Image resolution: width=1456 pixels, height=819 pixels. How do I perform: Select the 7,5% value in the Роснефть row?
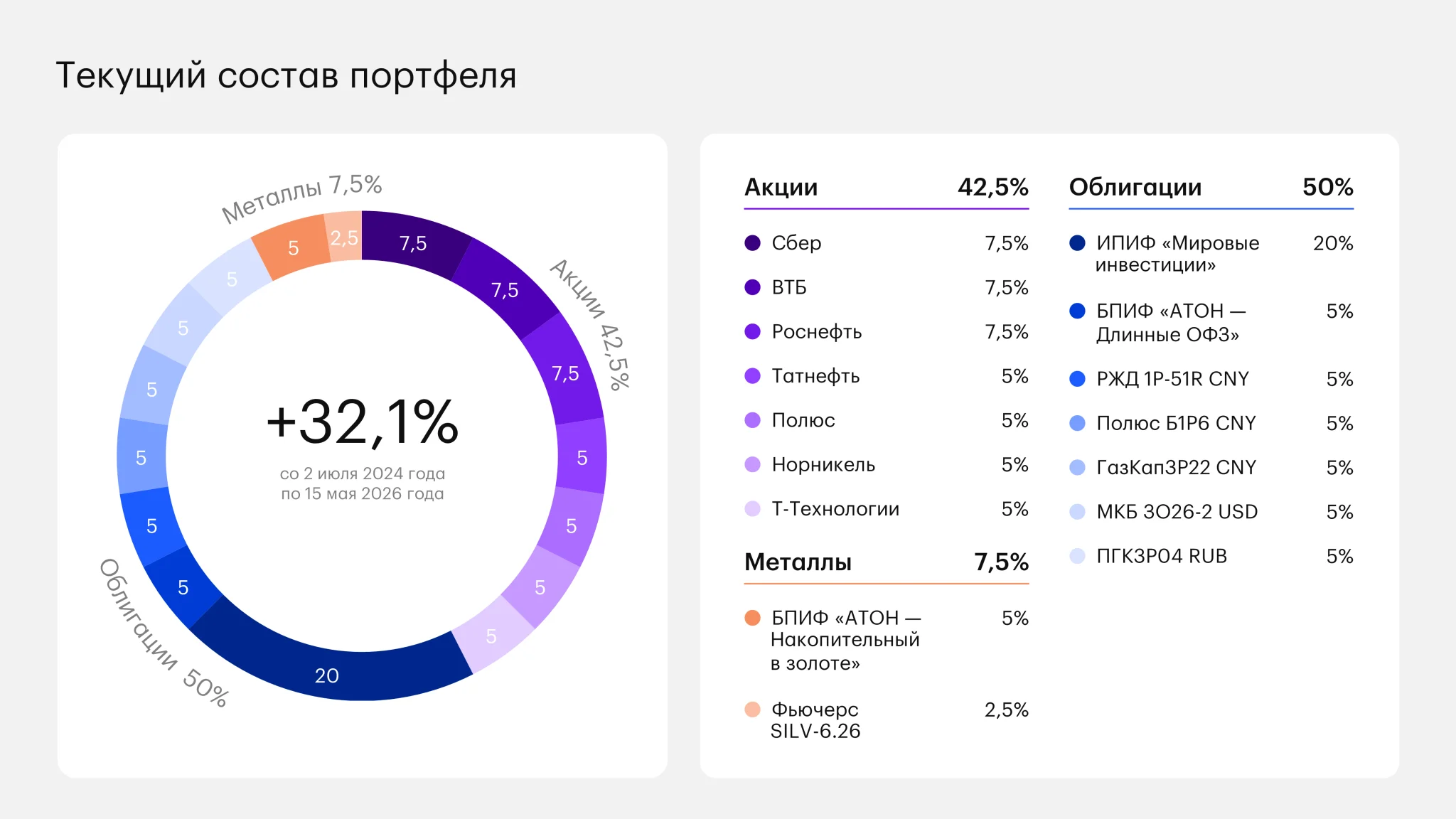coord(1007,331)
